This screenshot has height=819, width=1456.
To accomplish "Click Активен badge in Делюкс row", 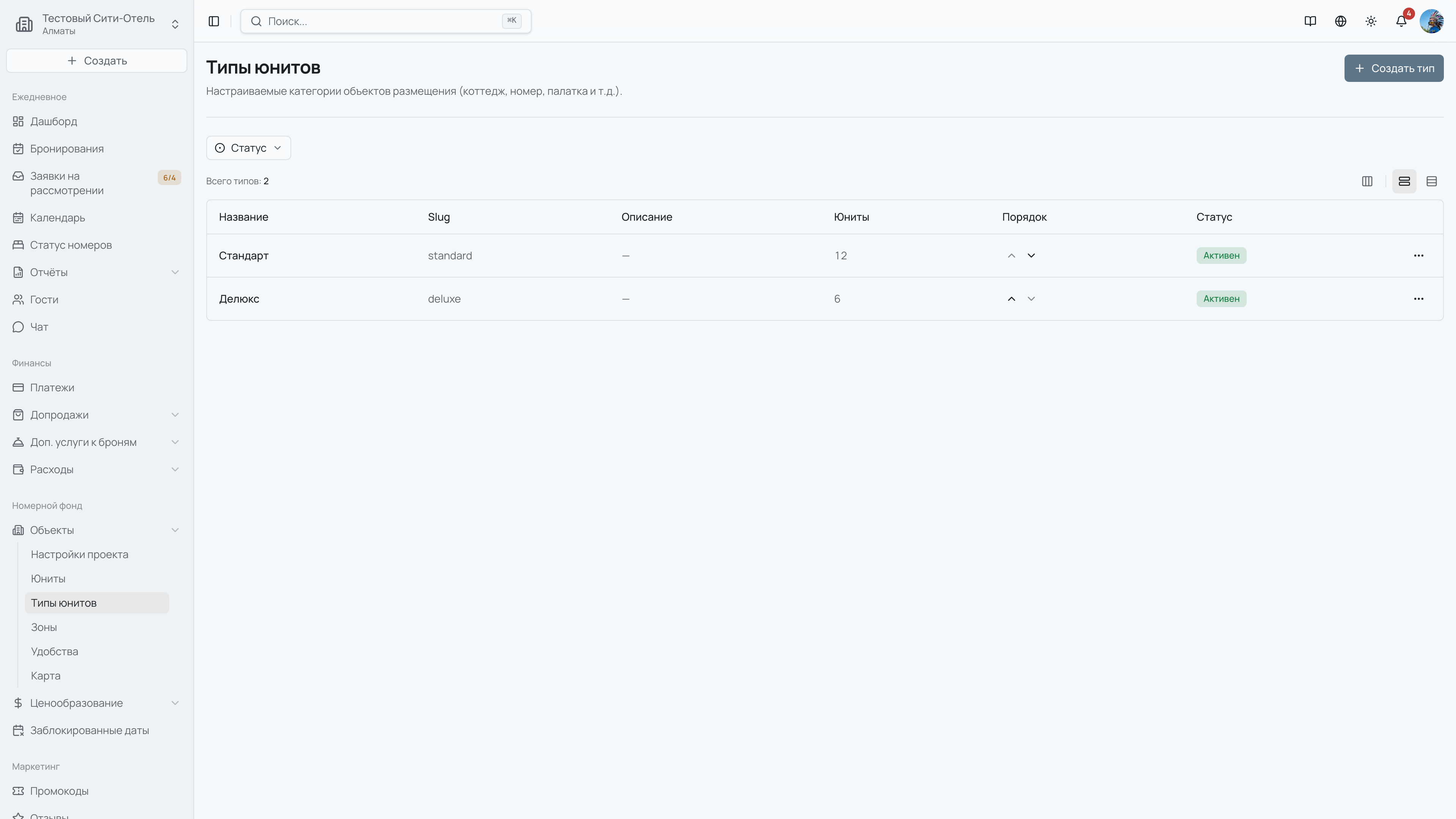I will tap(1221, 299).
